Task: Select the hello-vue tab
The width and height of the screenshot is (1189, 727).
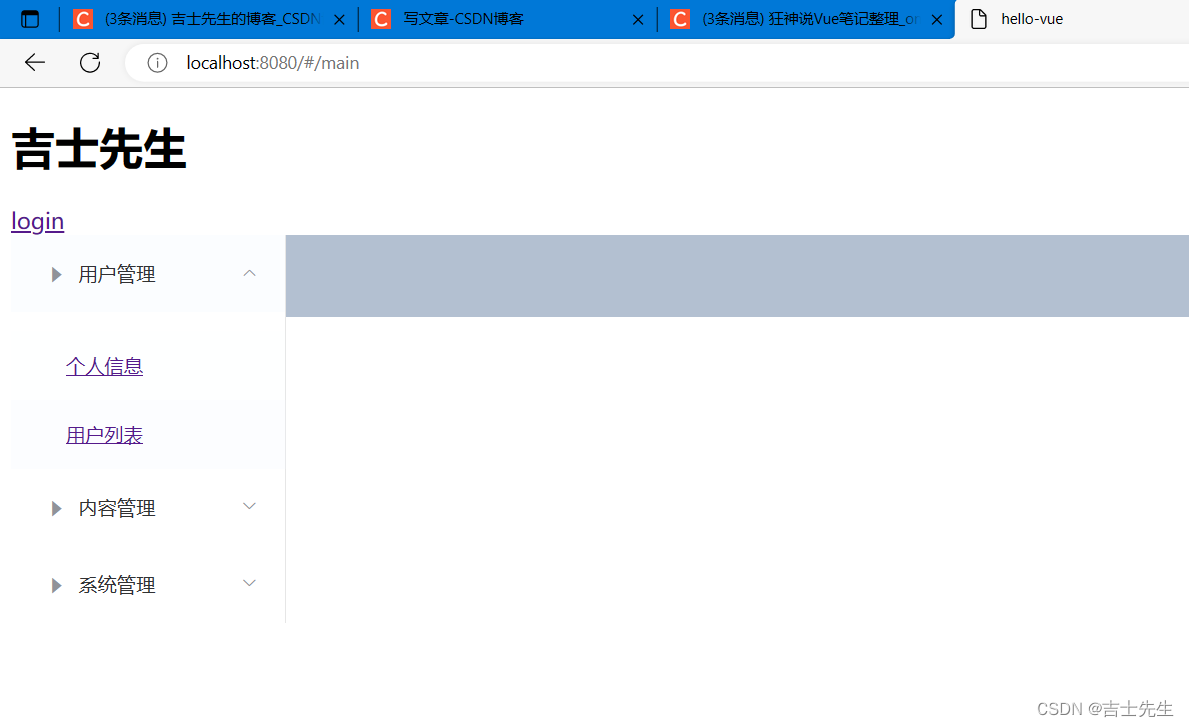Action: click(1032, 19)
